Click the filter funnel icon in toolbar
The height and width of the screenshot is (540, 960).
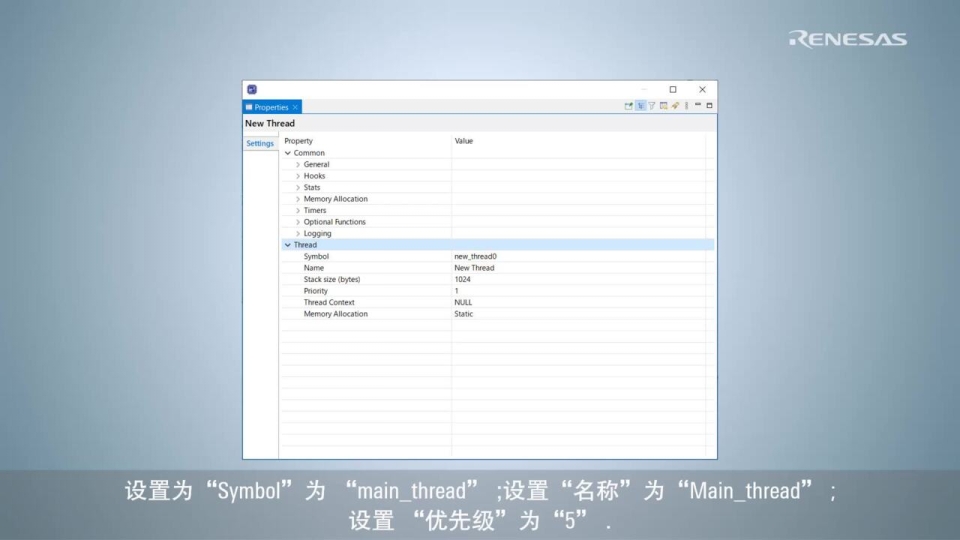point(651,106)
